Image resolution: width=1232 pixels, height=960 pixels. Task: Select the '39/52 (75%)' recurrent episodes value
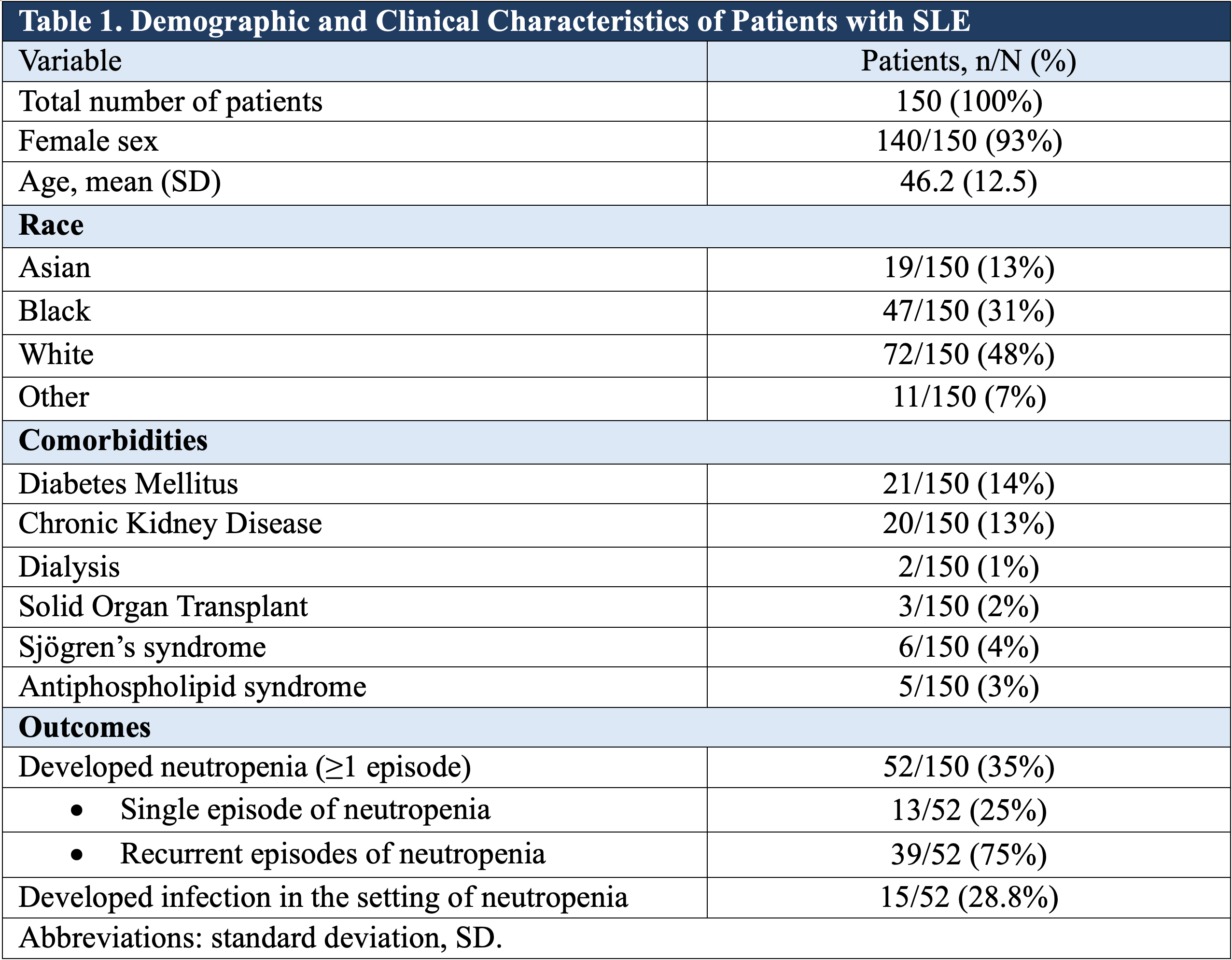click(968, 854)
